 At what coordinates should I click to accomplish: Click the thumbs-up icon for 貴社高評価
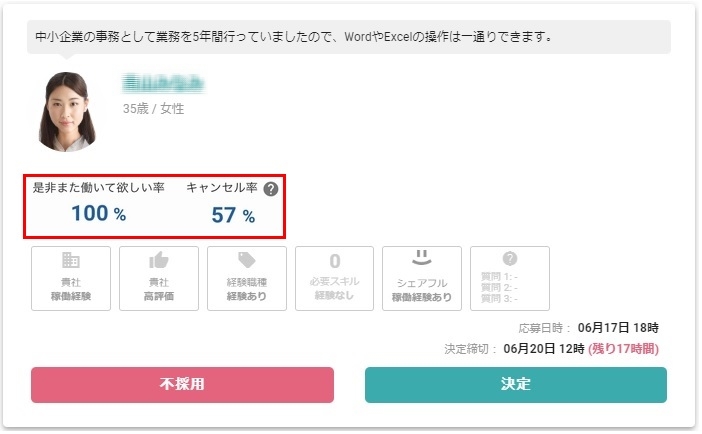point(158,260)
